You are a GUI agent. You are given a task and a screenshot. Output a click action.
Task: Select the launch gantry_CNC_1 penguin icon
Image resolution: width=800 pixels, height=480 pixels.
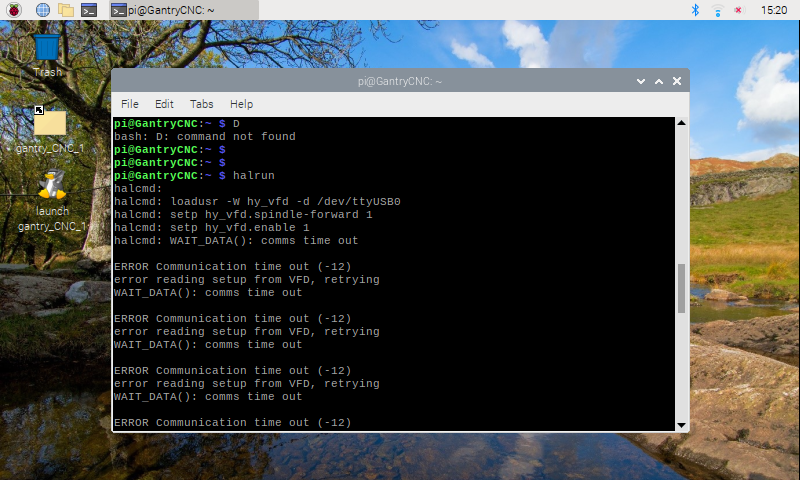click(52, 201)
